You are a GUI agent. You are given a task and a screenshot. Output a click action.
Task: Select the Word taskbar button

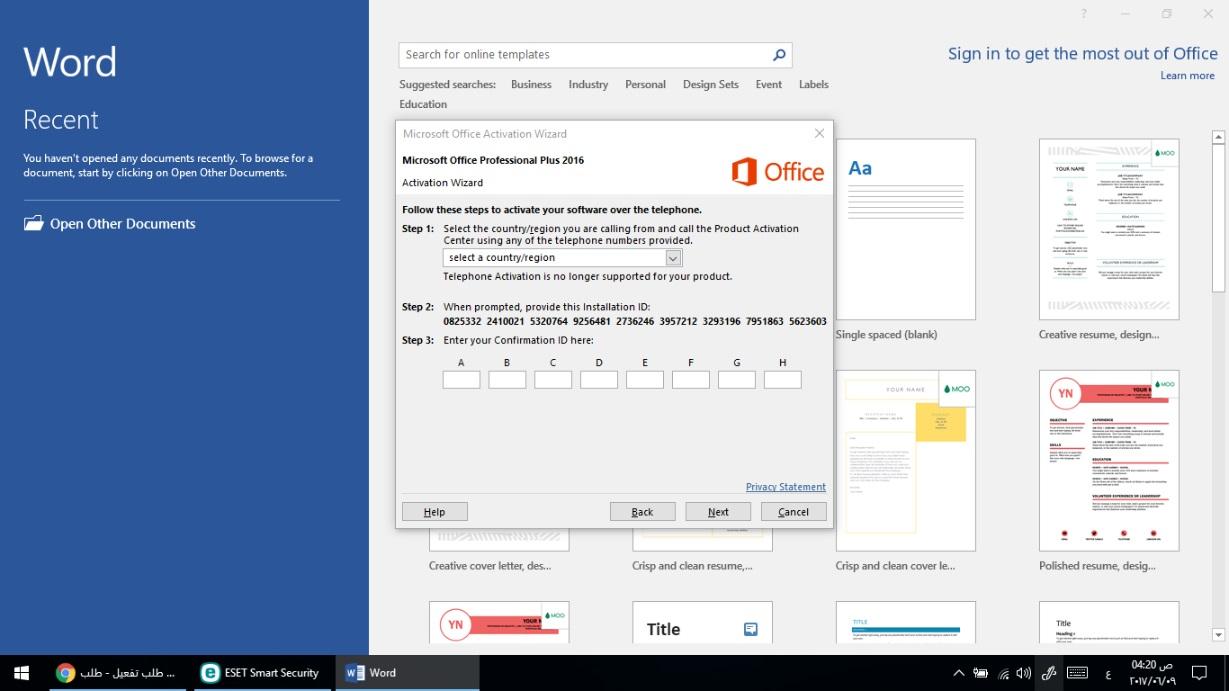[407, 673]
